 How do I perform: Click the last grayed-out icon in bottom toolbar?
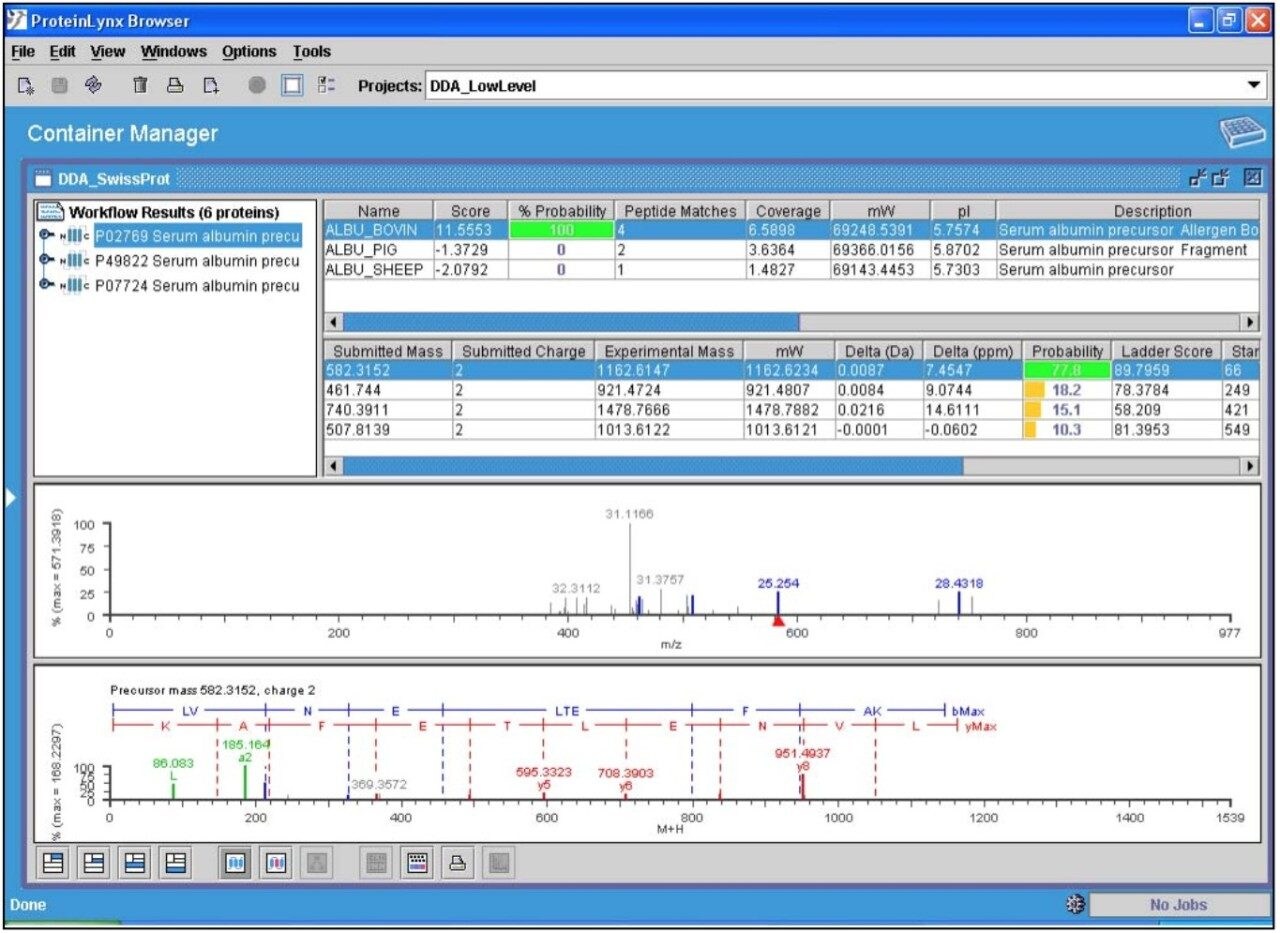(x=498, y=864)
